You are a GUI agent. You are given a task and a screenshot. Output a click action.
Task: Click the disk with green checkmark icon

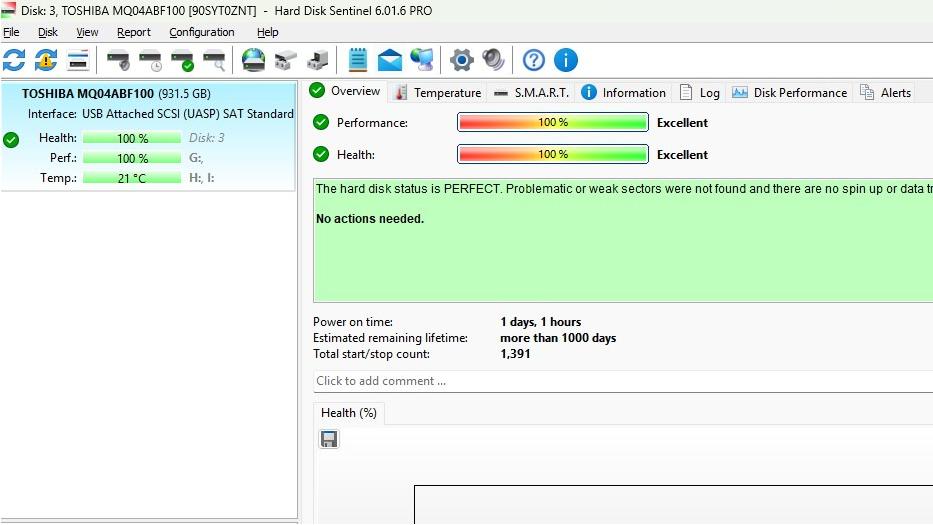pyautogui.click(x=182, y=60)
